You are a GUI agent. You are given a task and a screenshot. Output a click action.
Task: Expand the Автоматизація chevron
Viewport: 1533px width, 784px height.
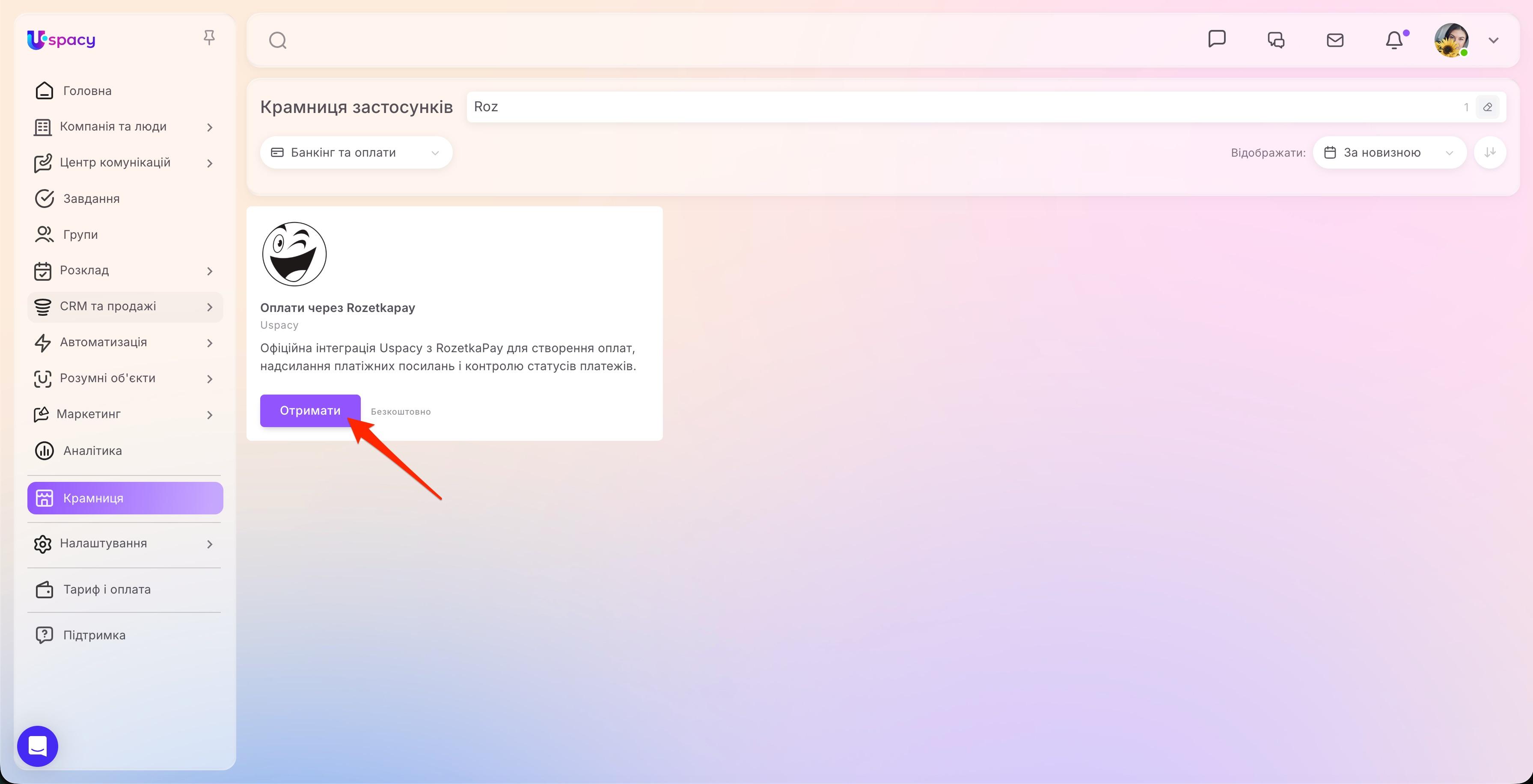coord(209,343)
